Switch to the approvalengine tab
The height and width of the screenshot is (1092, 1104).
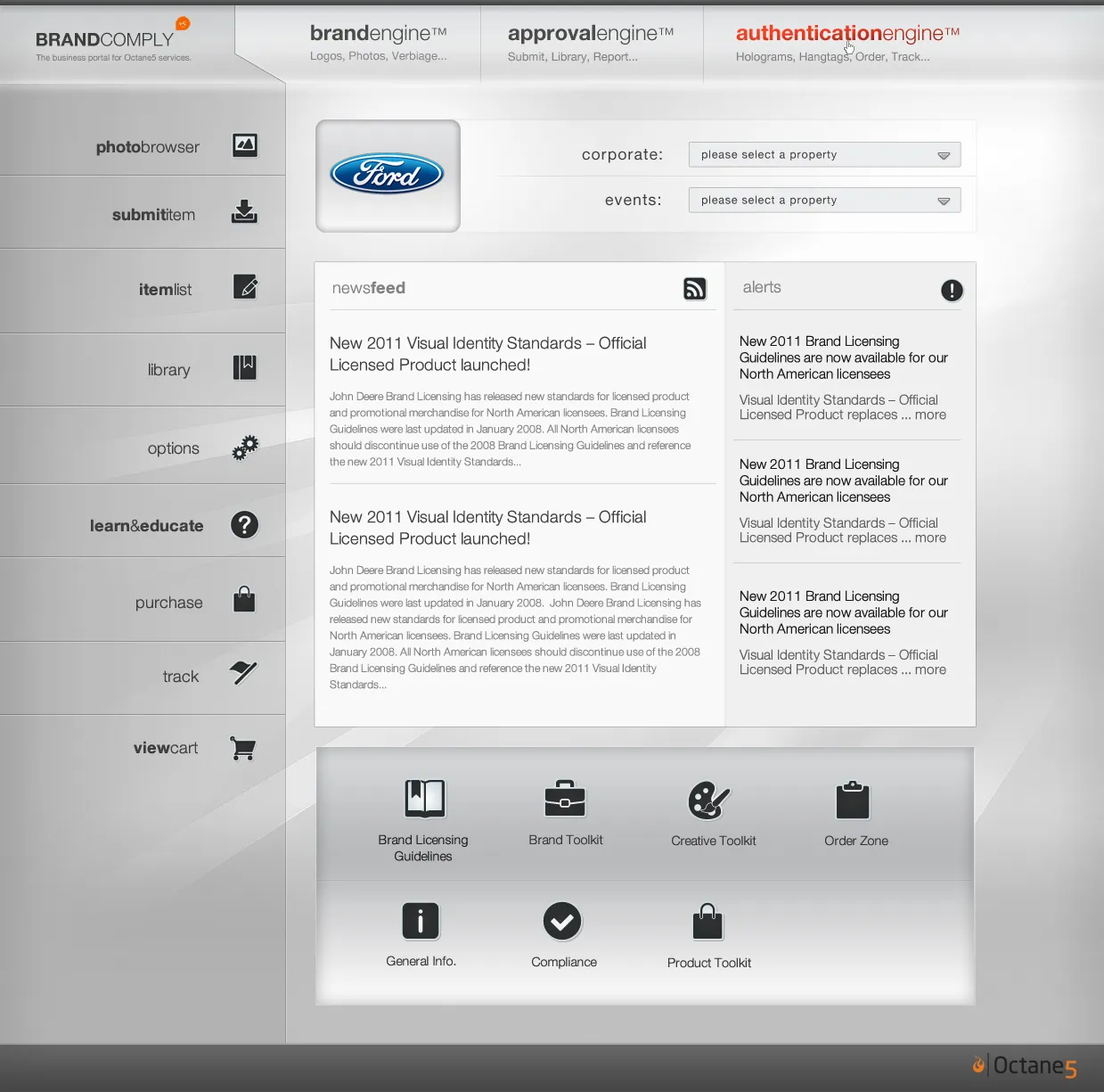[x=591, y=43]
